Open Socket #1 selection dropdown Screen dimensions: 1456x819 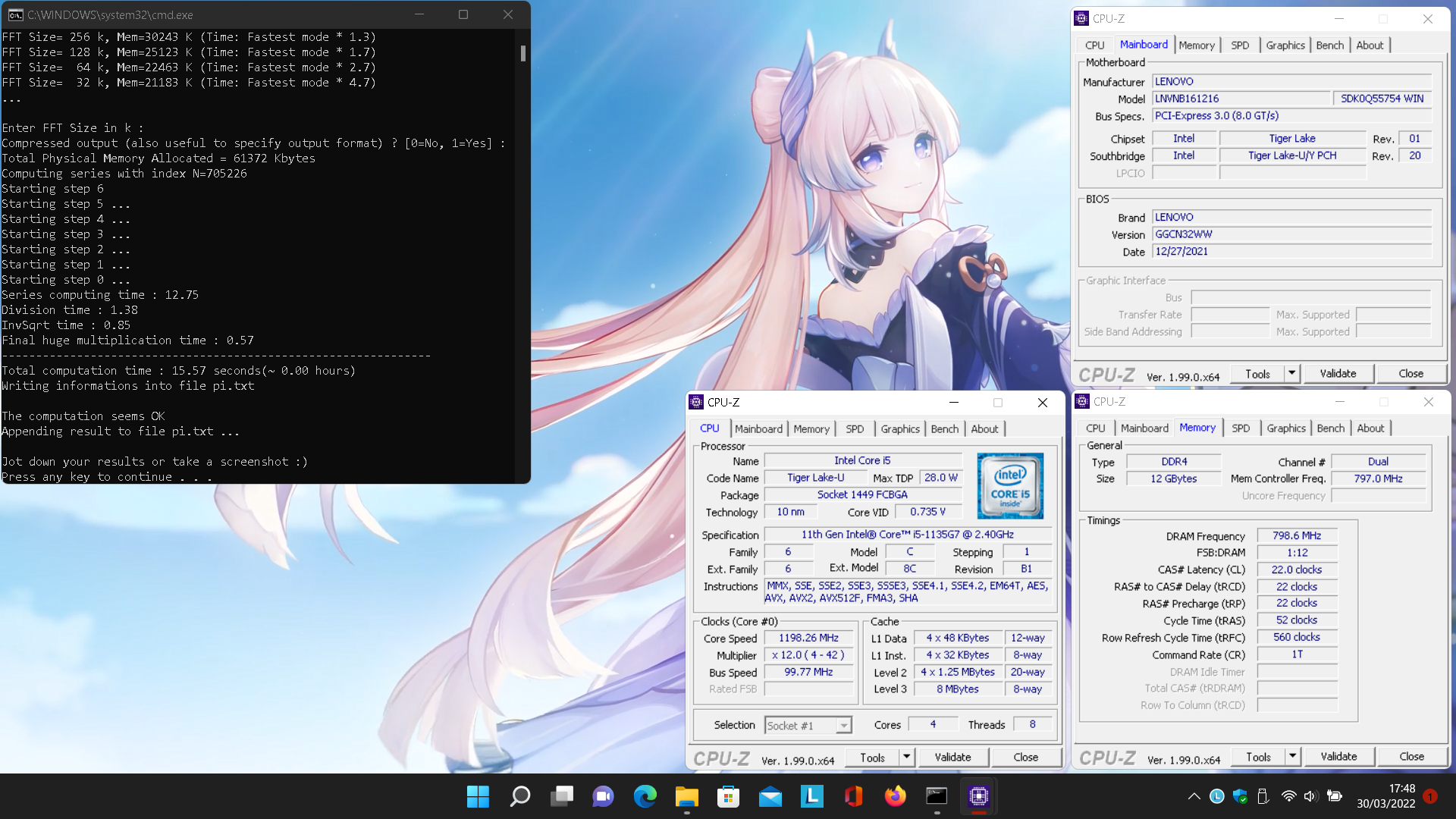[x=808, y=726]
